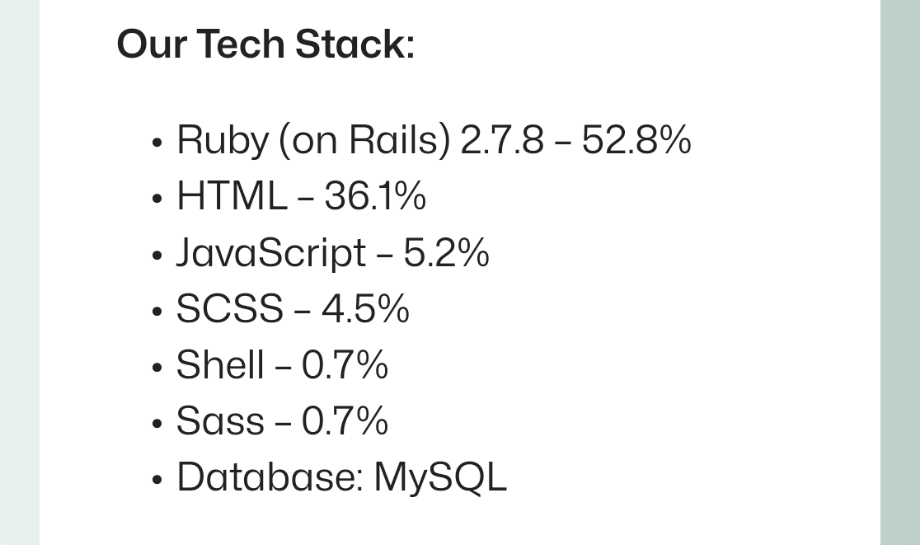The height and width of the screenshot is (545, 920).
Task: Click the "Our Tech Stack:" heading
Action: click(265, 45)
